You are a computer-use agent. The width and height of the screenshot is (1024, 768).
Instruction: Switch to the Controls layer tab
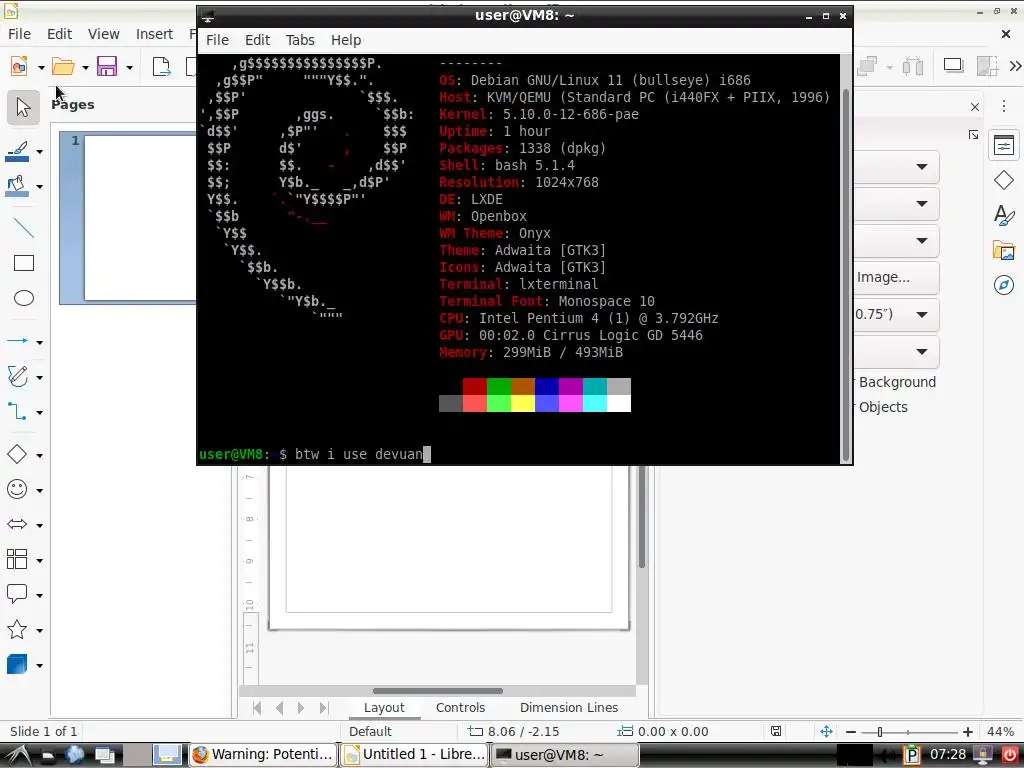(x=460, y=707)
